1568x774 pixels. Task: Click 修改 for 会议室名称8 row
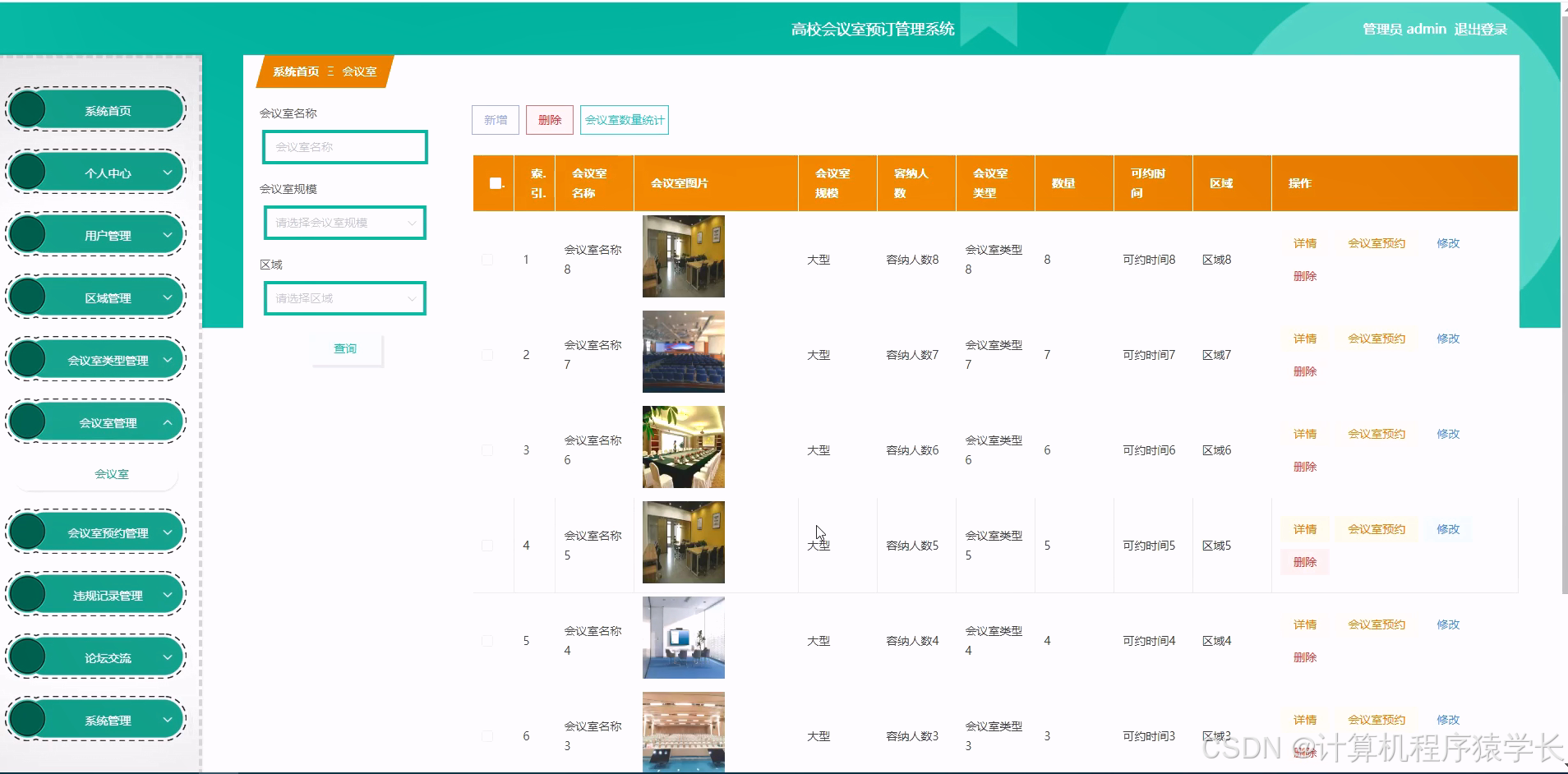point(1448,243)
